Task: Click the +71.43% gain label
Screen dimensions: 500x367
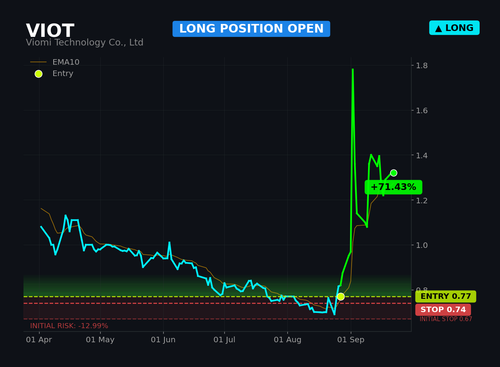Action: 393,187
